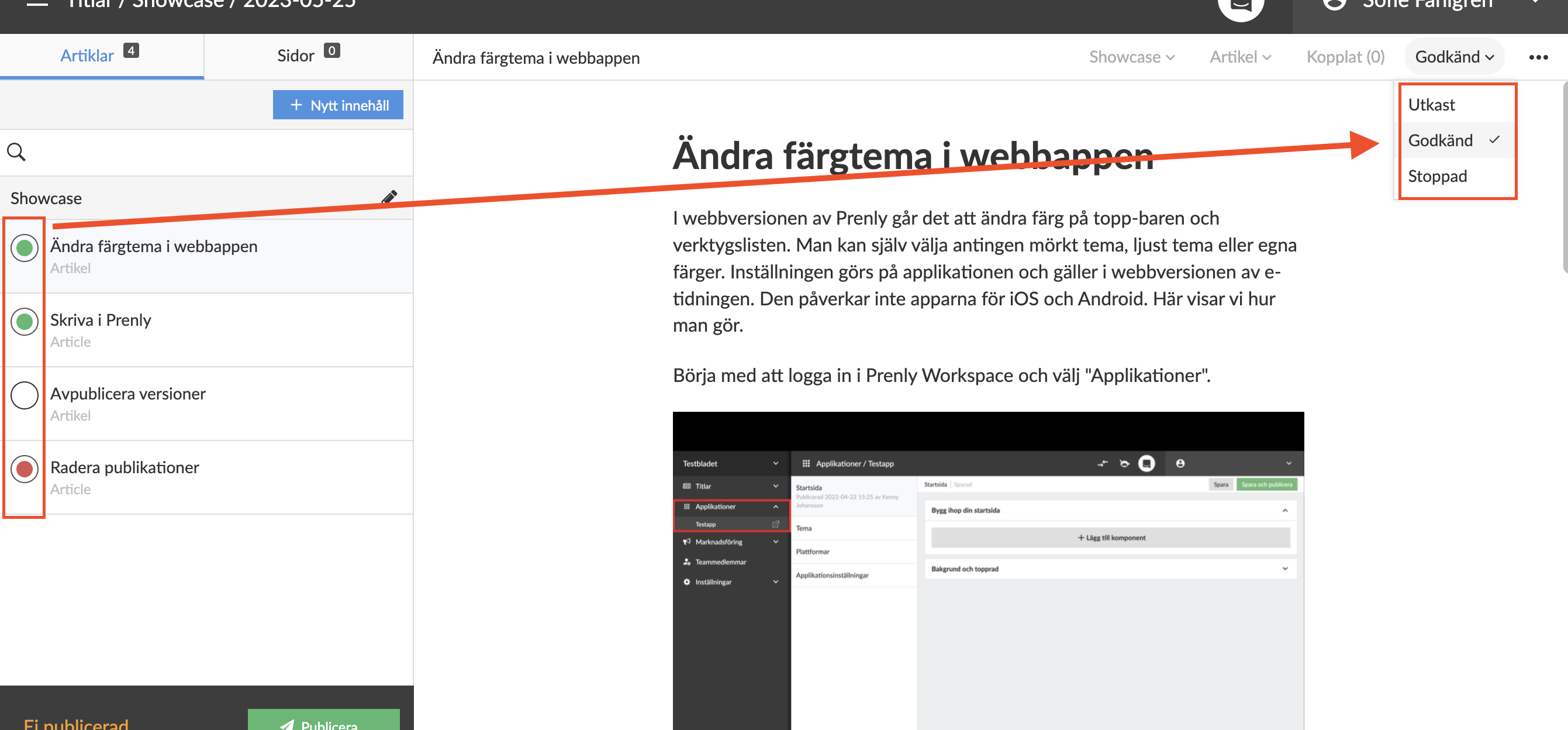
Task: Click the Kopplat (0) link
Action: [1345, 57]
